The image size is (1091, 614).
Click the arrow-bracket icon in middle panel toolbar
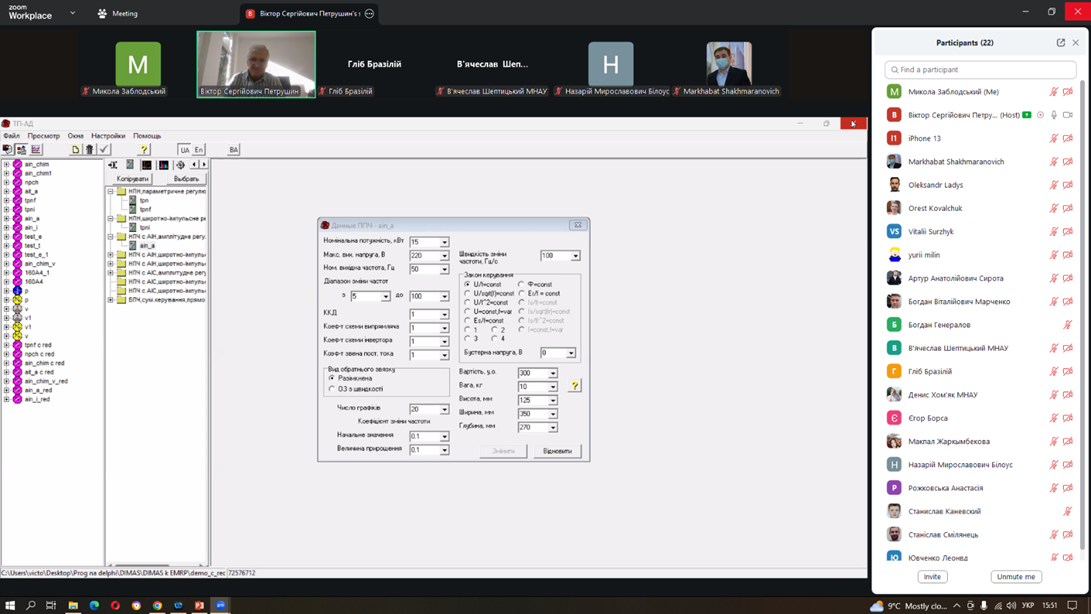(x=113, y=165)
